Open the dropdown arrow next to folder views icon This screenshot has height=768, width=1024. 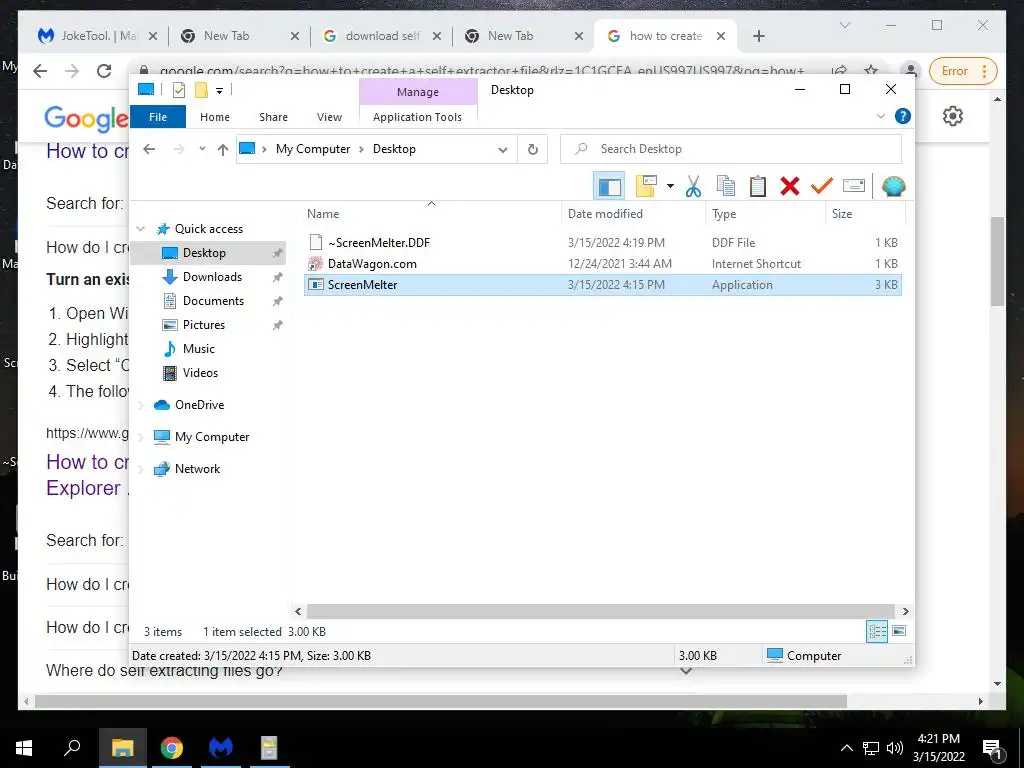(670, 187)
